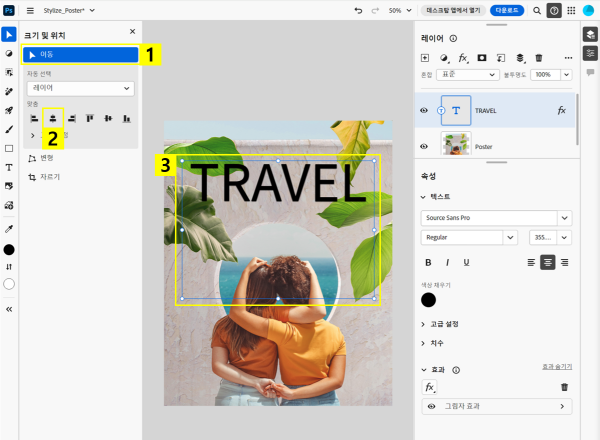Open the Stylize_Poster document name dropdown
600x440 pixels.
pos(69,11)
